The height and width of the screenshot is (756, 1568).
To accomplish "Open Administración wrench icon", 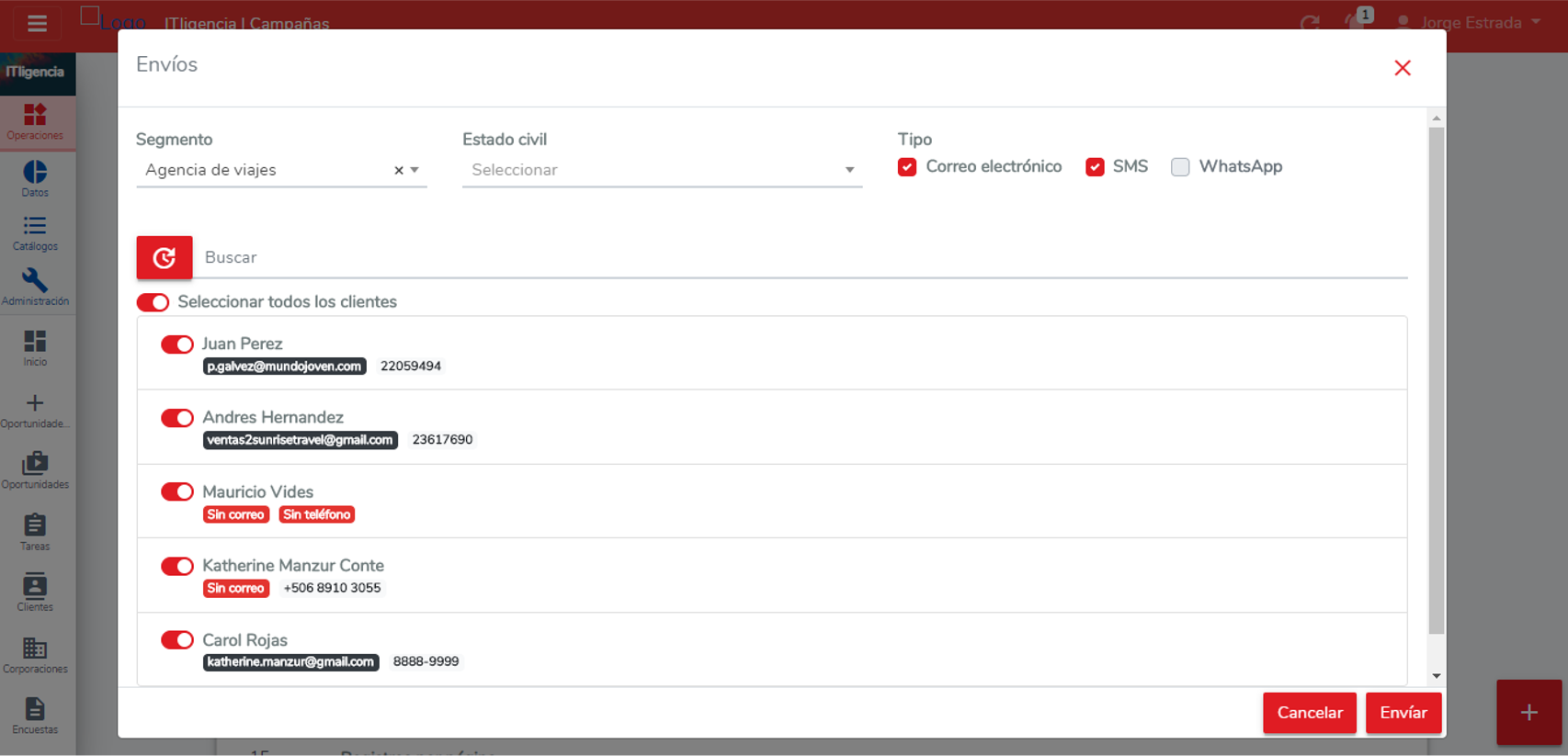I will pyautogui.click(x=35, y=286).
